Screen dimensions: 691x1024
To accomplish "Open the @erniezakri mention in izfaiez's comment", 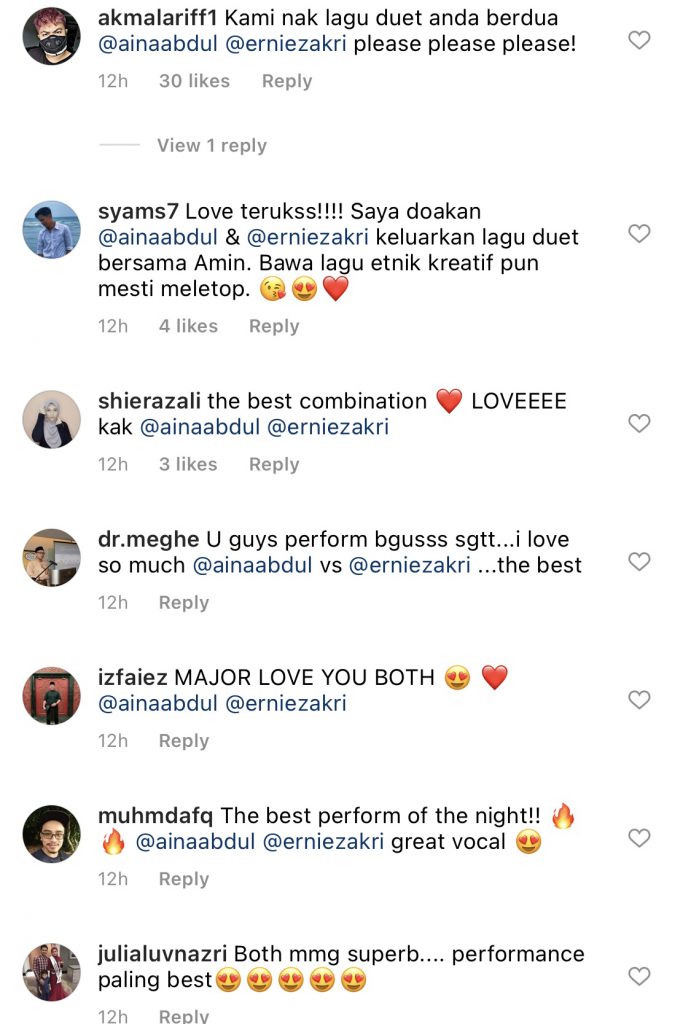I will (287, 703).
